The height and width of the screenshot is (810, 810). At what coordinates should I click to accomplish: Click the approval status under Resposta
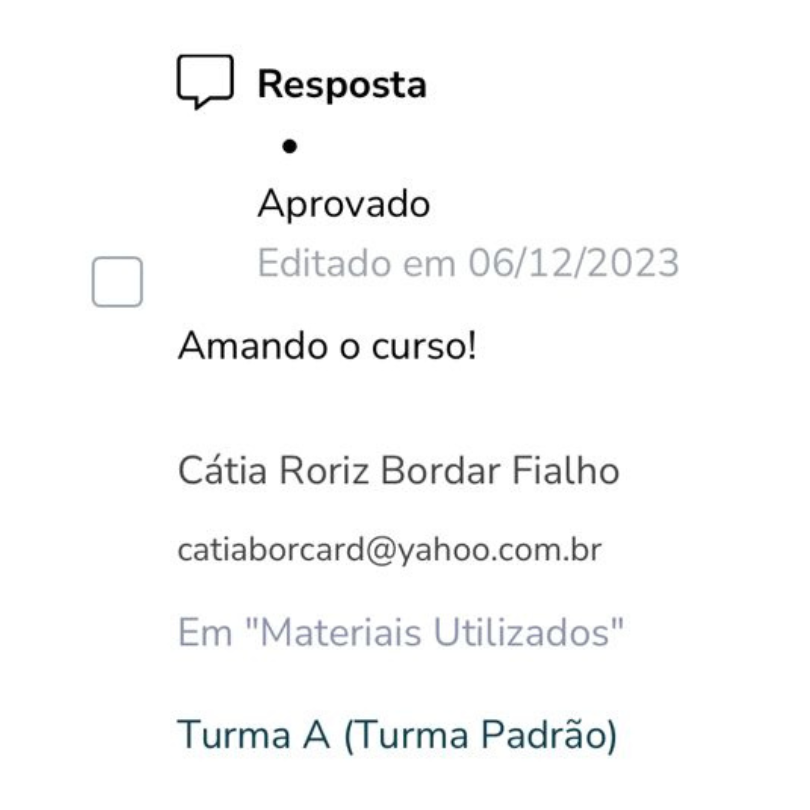tap(344, 204)
